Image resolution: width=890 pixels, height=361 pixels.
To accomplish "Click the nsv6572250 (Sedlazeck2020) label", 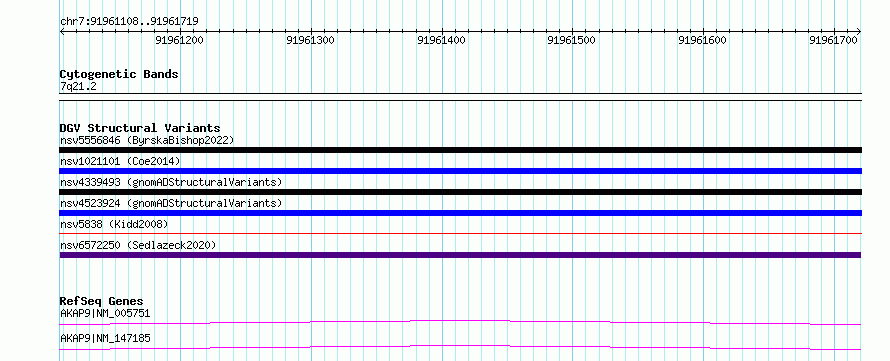I will pos(138,245).
